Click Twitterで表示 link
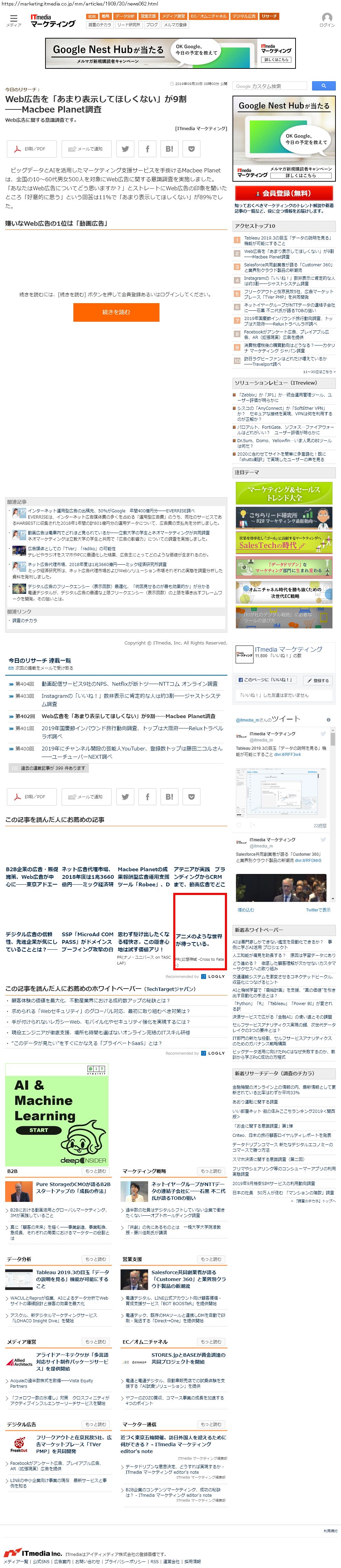 click(x=318, y=909)
